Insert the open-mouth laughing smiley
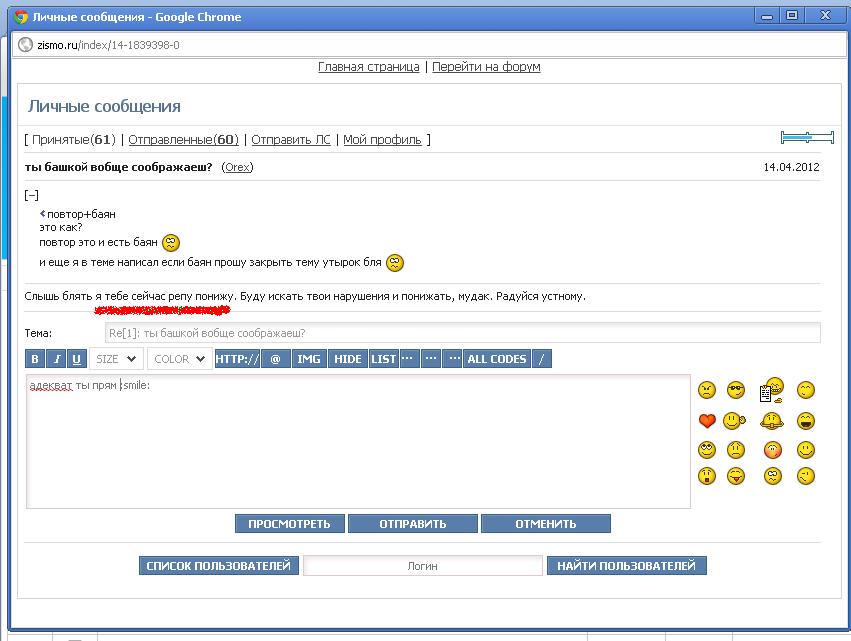This screenshot has width=851, height=641. point(806,421)
